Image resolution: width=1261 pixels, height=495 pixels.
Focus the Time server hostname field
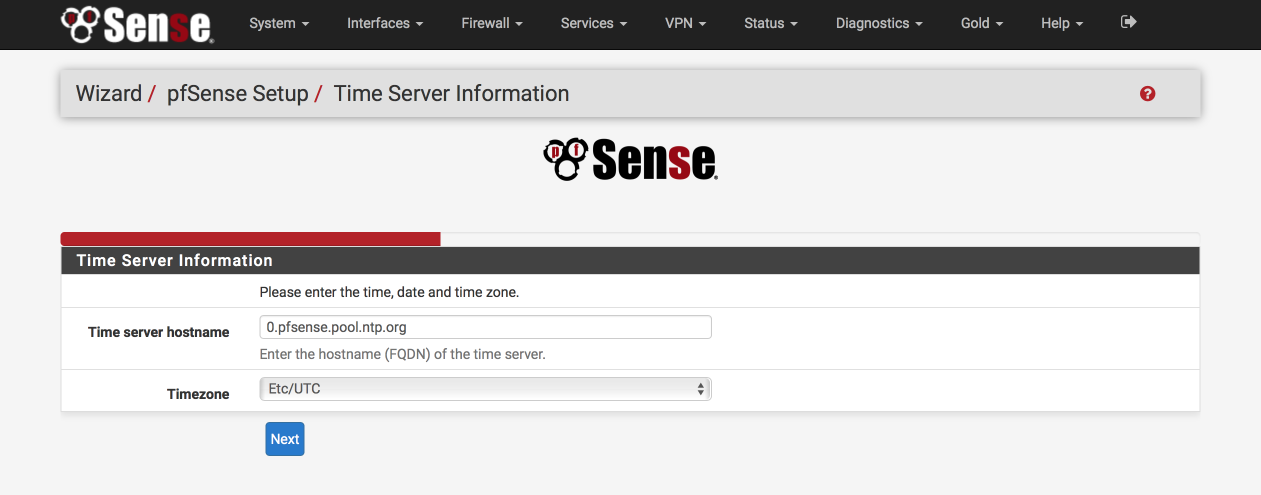point(485,327)
